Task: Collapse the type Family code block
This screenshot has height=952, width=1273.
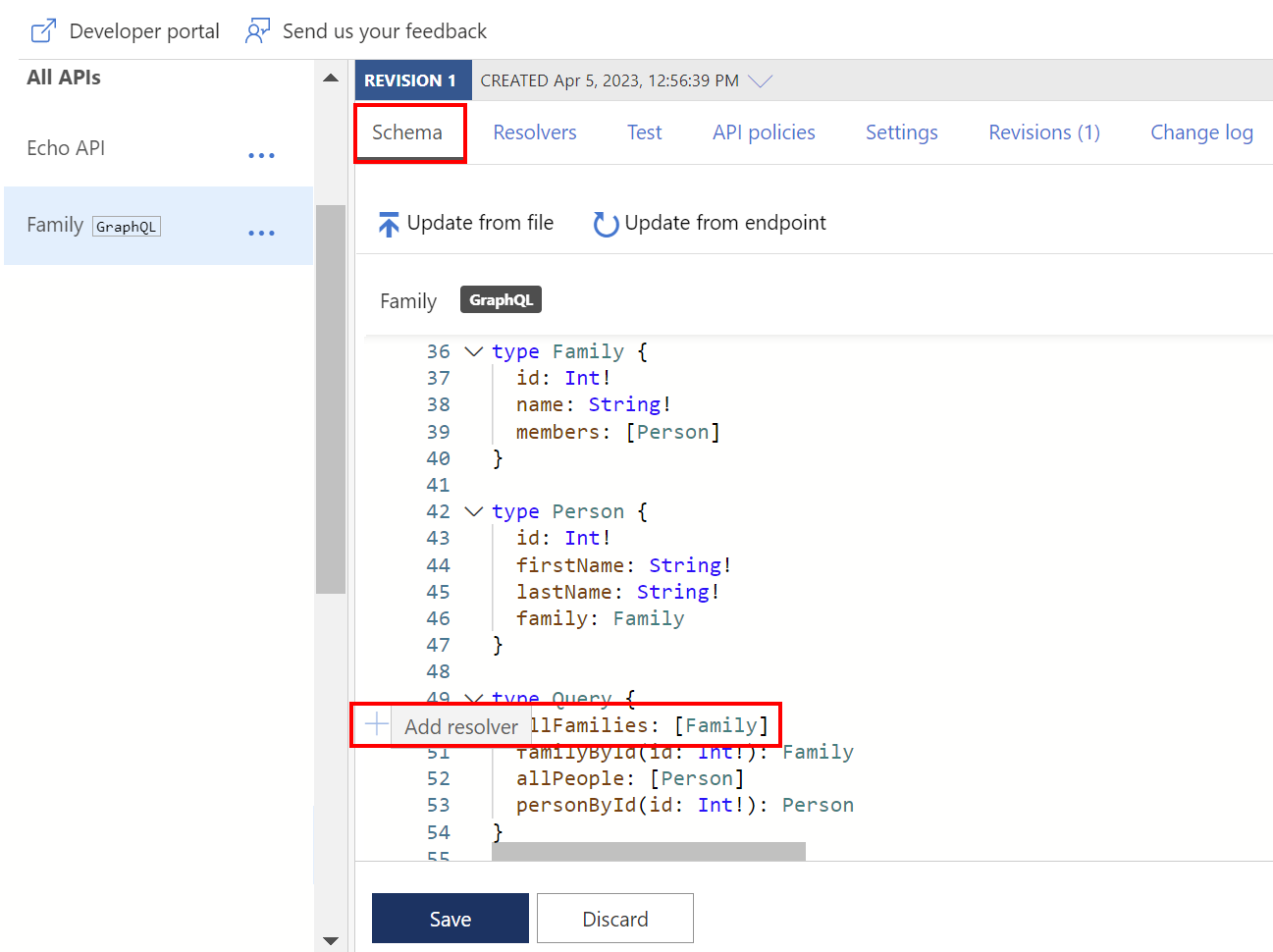Action: coord(474,351)
